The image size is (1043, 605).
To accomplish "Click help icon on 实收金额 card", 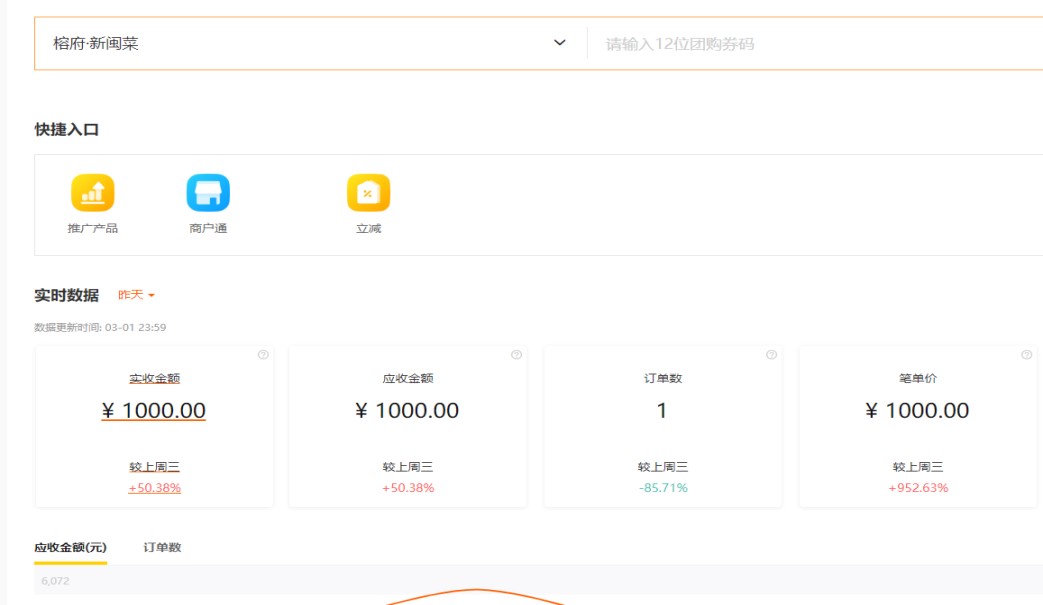I will pyautogui.click(x=263, y=355).
